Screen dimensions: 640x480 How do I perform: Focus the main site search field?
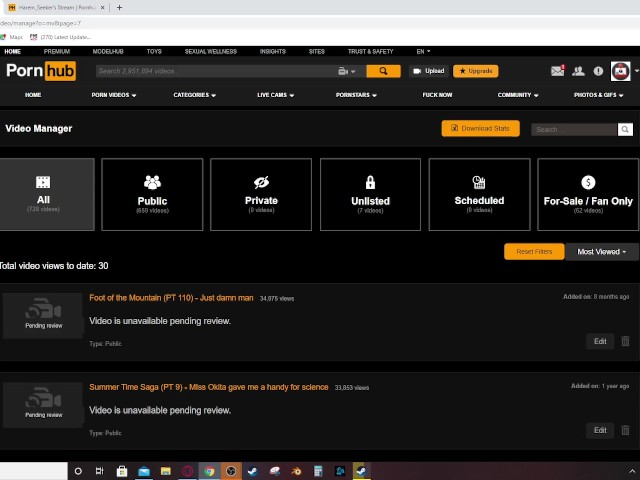(216, 71)
